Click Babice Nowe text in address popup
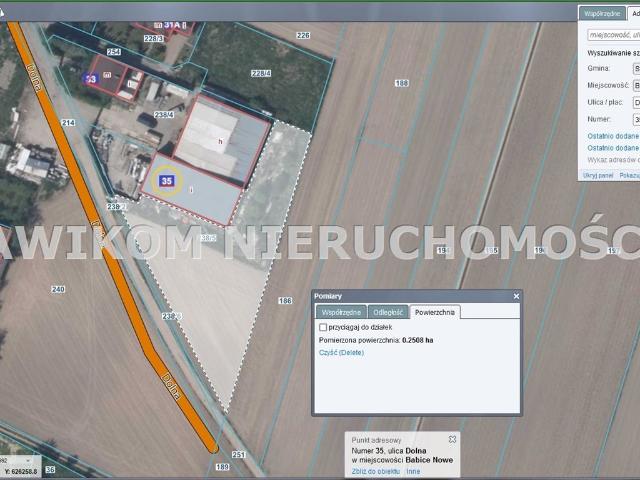 point(429,460)
